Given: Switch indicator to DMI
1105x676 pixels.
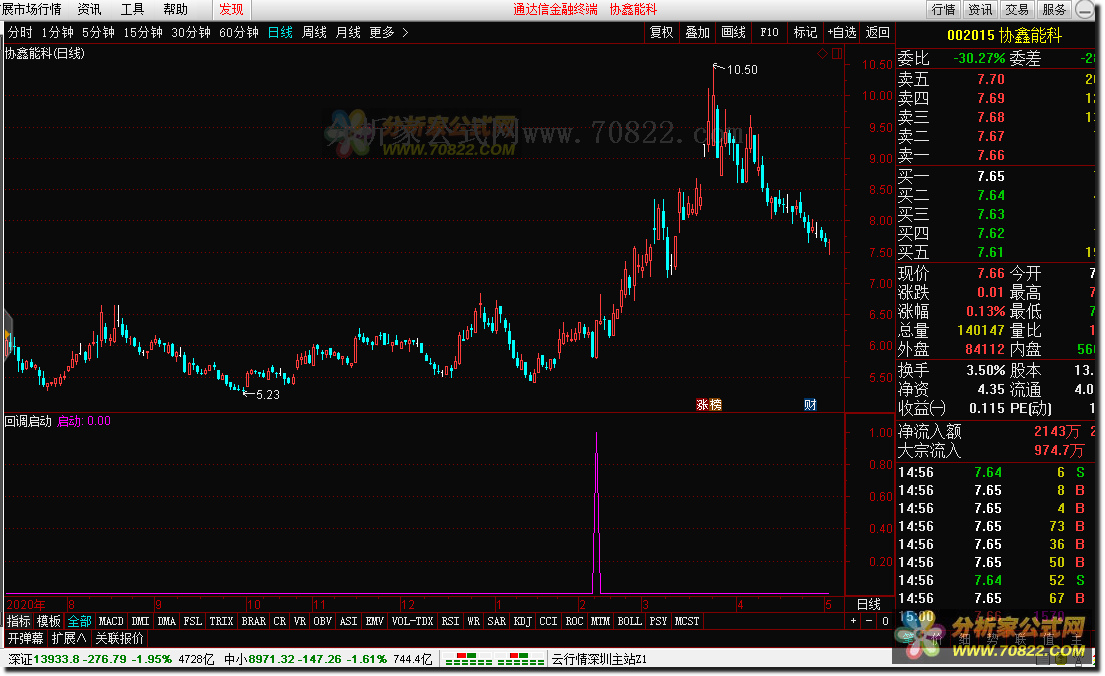Looking at the screenshot, I should point(141,621).
